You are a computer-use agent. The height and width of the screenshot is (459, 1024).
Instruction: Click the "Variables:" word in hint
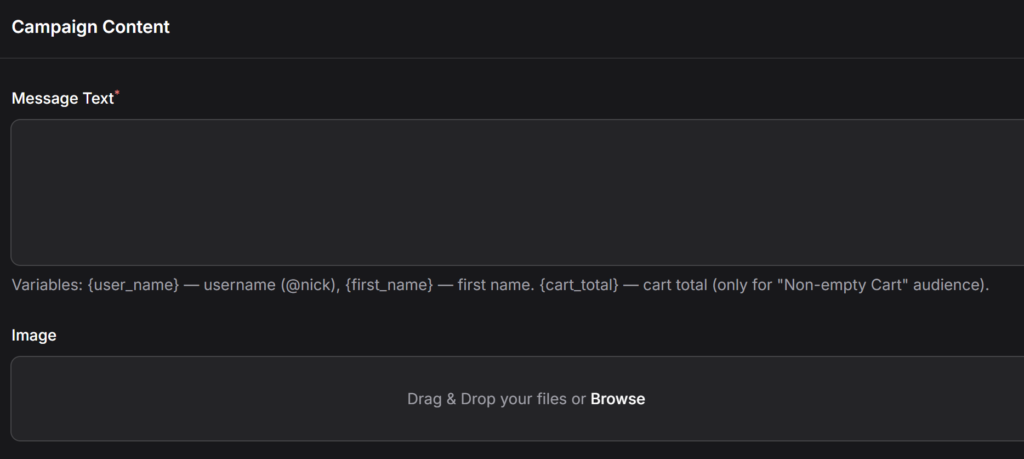(x=47, y=286)
